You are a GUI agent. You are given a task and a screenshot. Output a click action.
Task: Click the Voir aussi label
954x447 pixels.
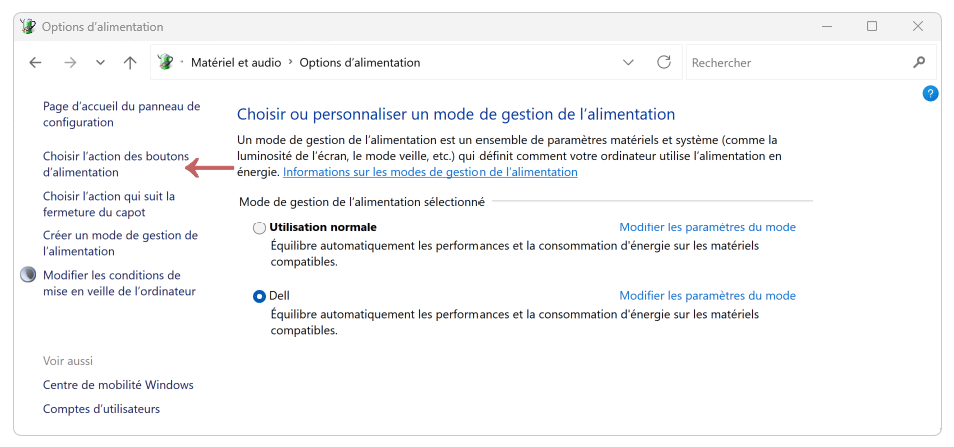click(x=68, y=361)
